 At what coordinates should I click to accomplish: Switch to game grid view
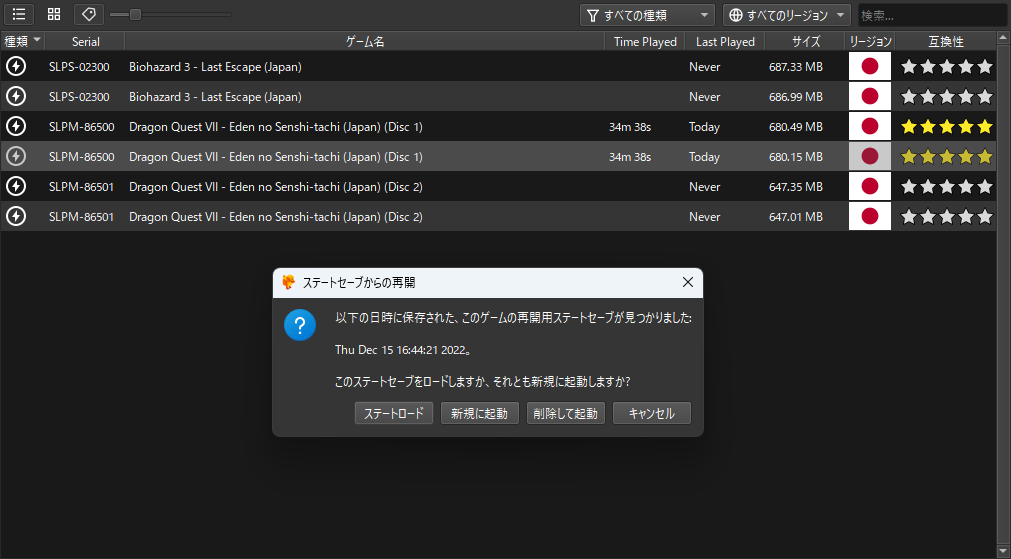[54, 14]
